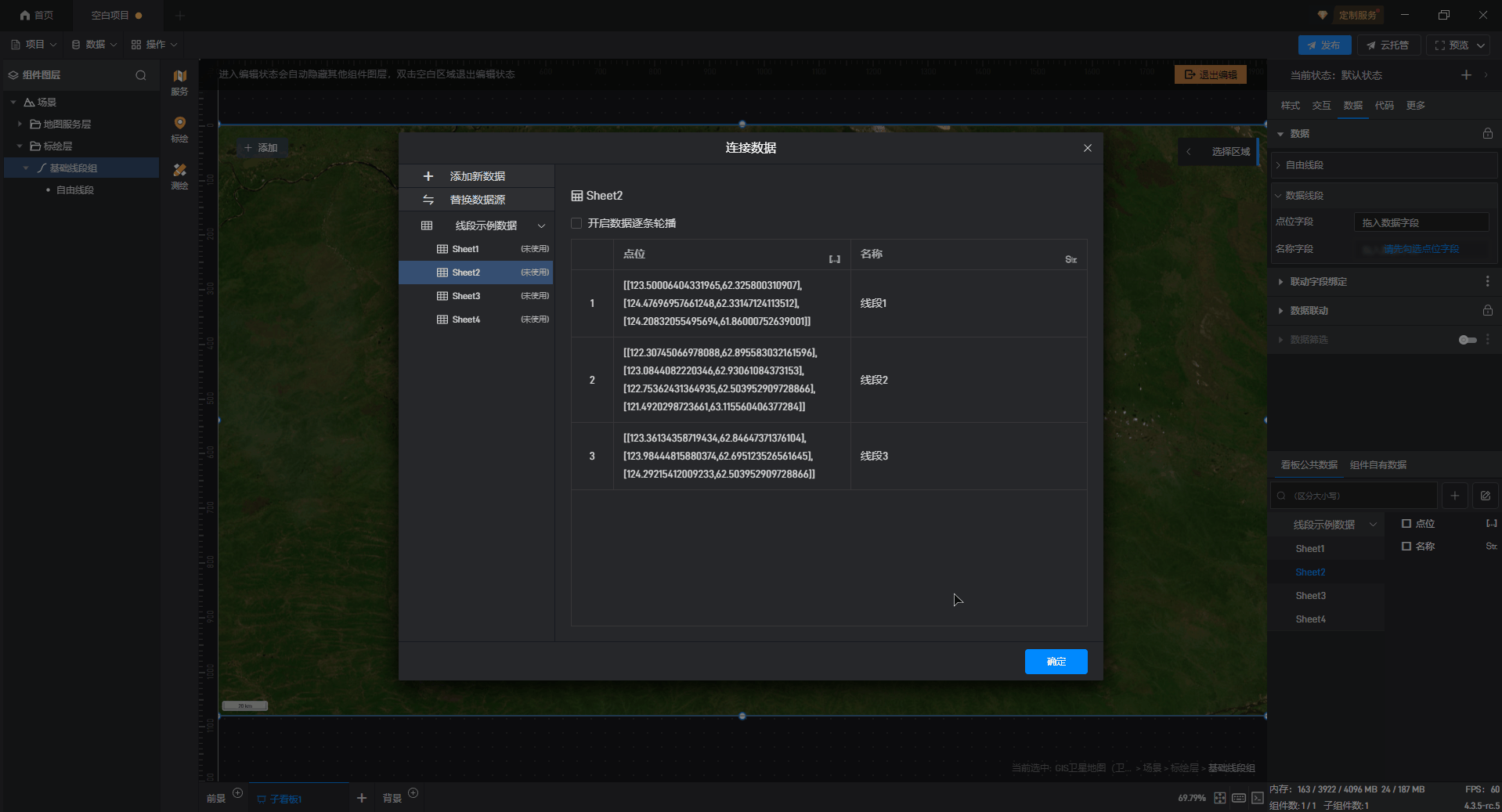Image resolution: width=1502 pixels, height=812 pixels.
Task: Enable 开启数据逐条轮播 checkbox
Action: (x=577, y=223)
